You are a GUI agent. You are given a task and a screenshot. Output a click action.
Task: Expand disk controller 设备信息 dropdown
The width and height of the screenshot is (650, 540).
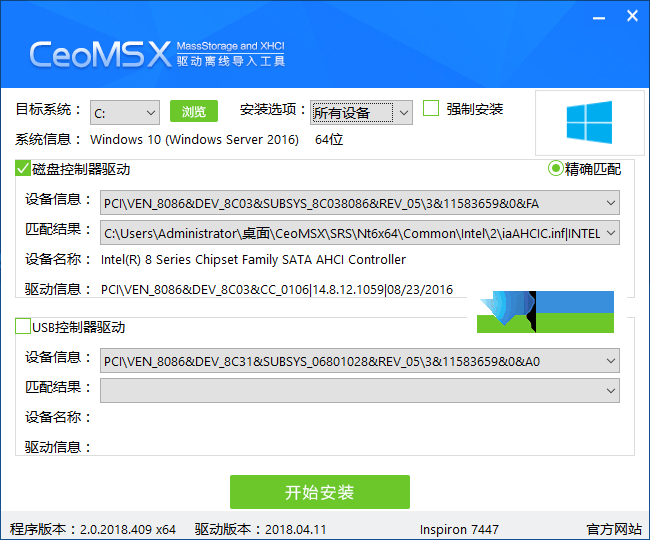tap(360, 203)
